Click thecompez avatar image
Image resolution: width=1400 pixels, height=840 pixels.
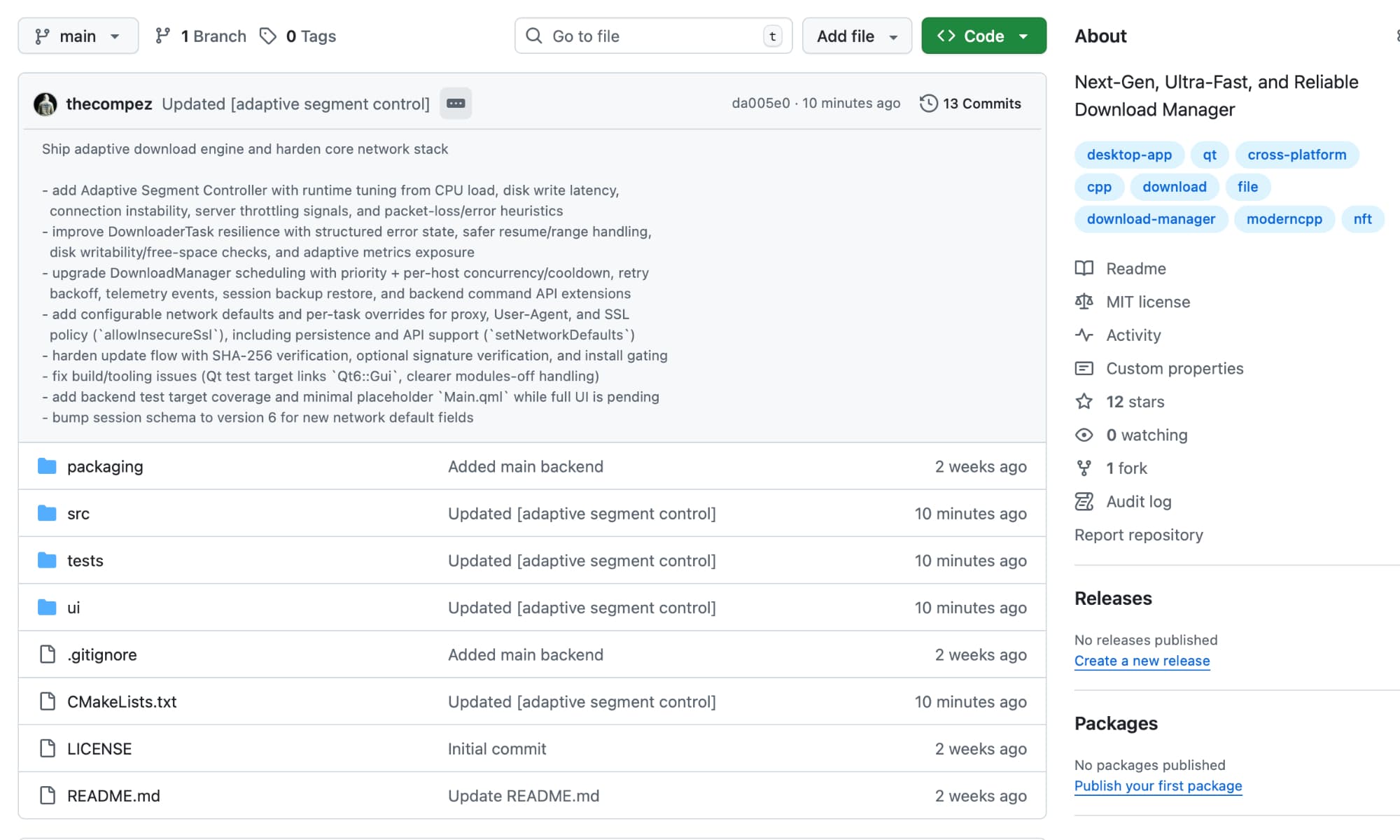click(x=45, y=104)
